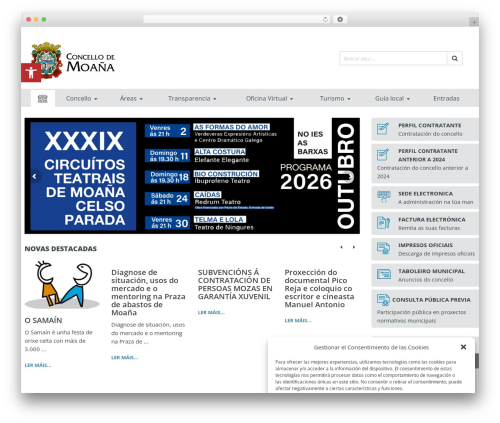Screen dimensions: 500x423
Task: Click the Taboleiro Municipal icon
Action: tap(383, 274)
